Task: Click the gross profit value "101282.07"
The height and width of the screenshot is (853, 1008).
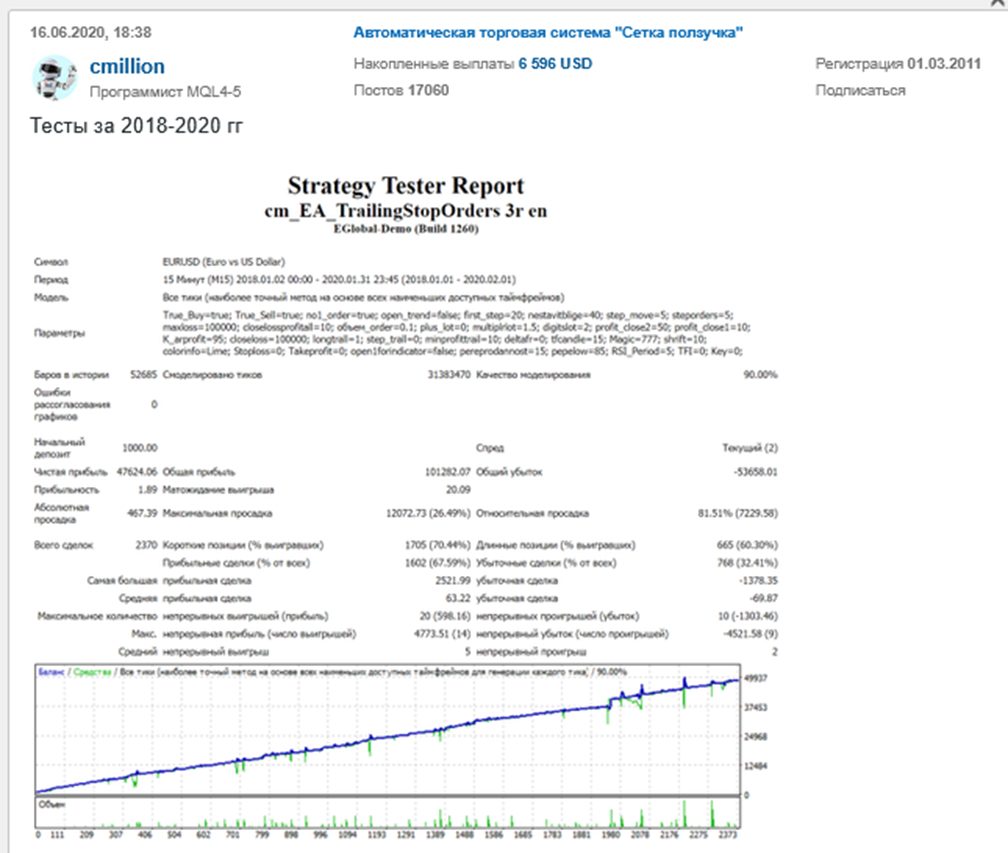Action: tap(447, 472)
